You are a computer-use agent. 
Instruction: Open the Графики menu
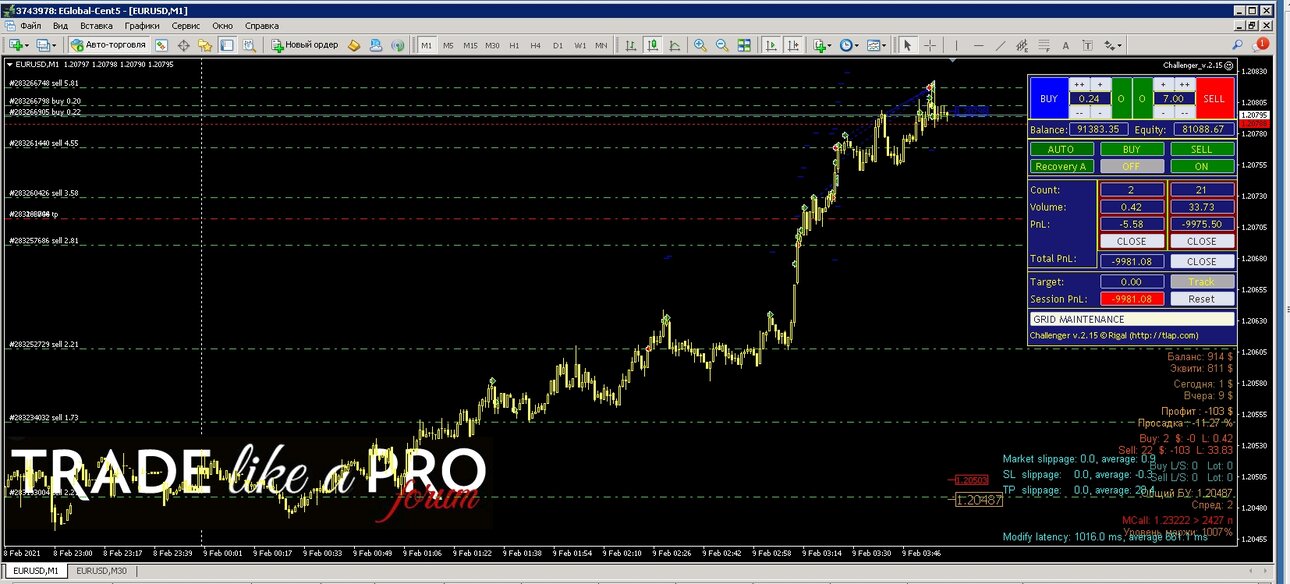[x=143, y=25]
